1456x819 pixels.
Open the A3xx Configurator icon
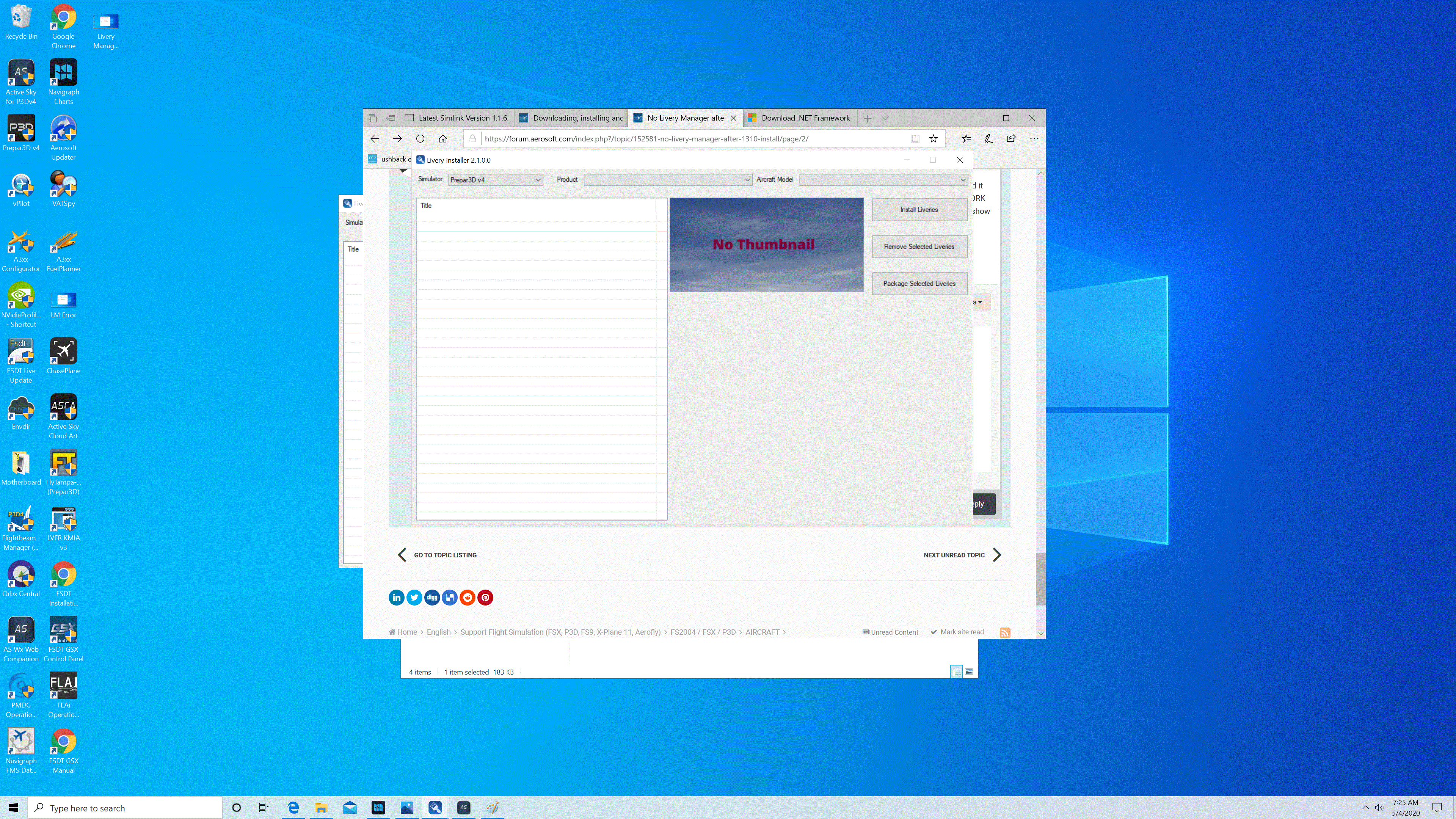[21, 250]
